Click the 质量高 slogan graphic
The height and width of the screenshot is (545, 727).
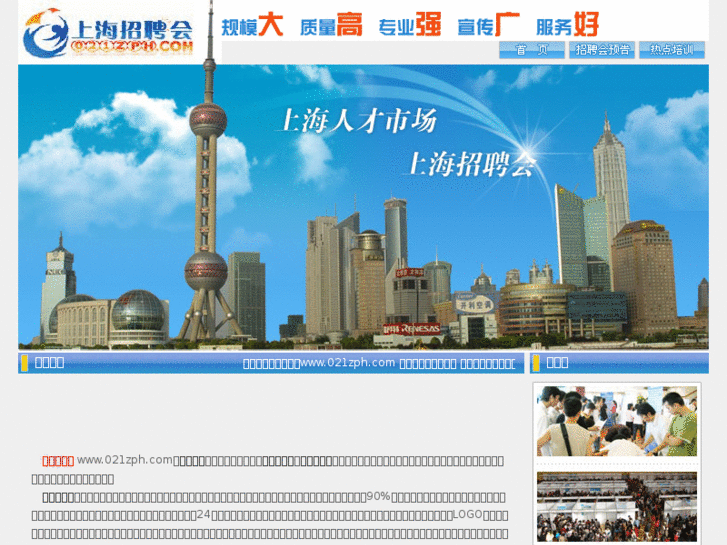coord(331,25)
